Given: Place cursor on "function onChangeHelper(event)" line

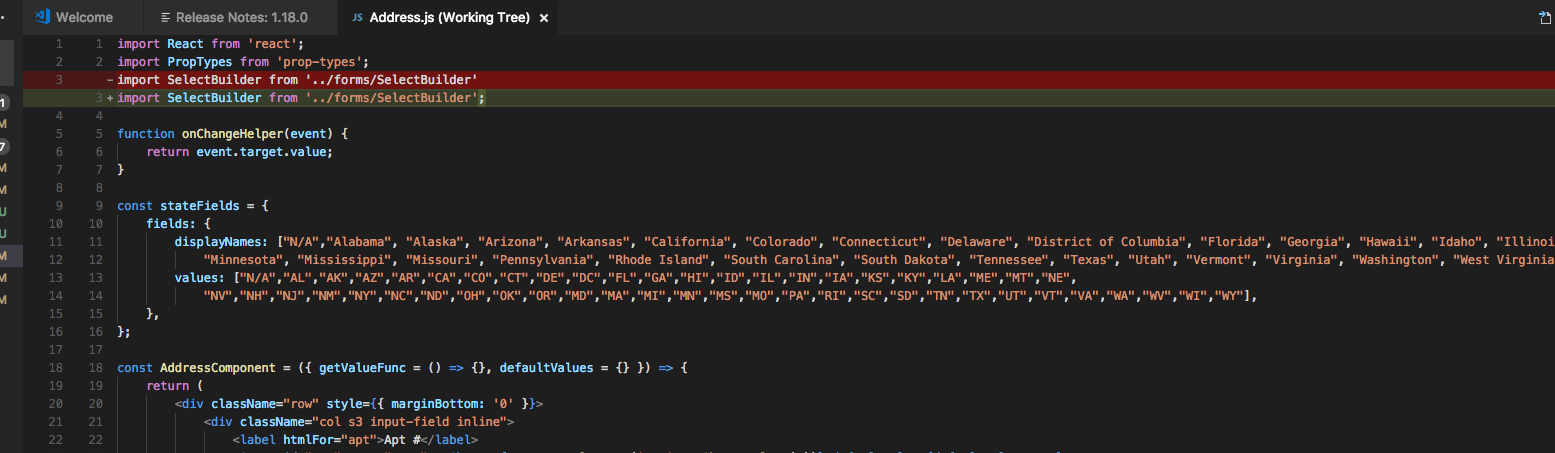Looking at the screenshot, I should (232, 133).
